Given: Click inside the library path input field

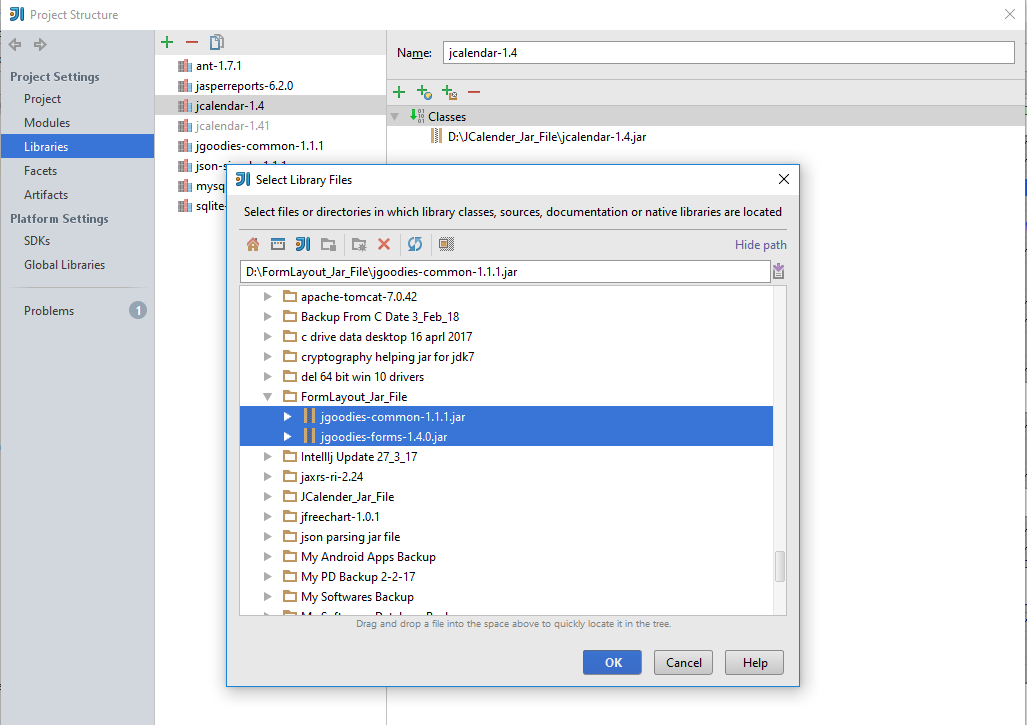Looking at the screenshot, I should tap(500, 271).
